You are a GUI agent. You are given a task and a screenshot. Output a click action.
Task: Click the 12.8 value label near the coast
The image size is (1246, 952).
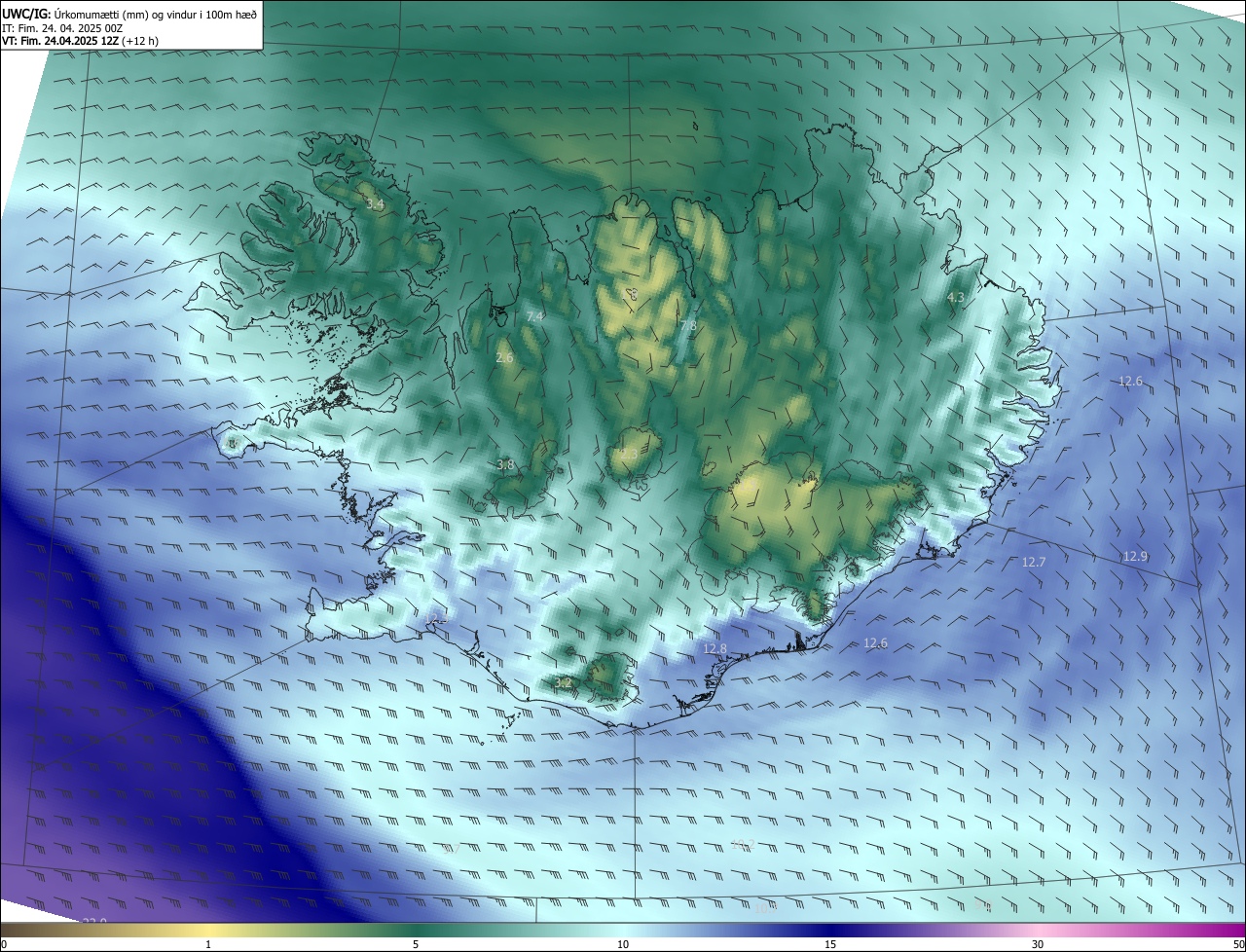715,648
